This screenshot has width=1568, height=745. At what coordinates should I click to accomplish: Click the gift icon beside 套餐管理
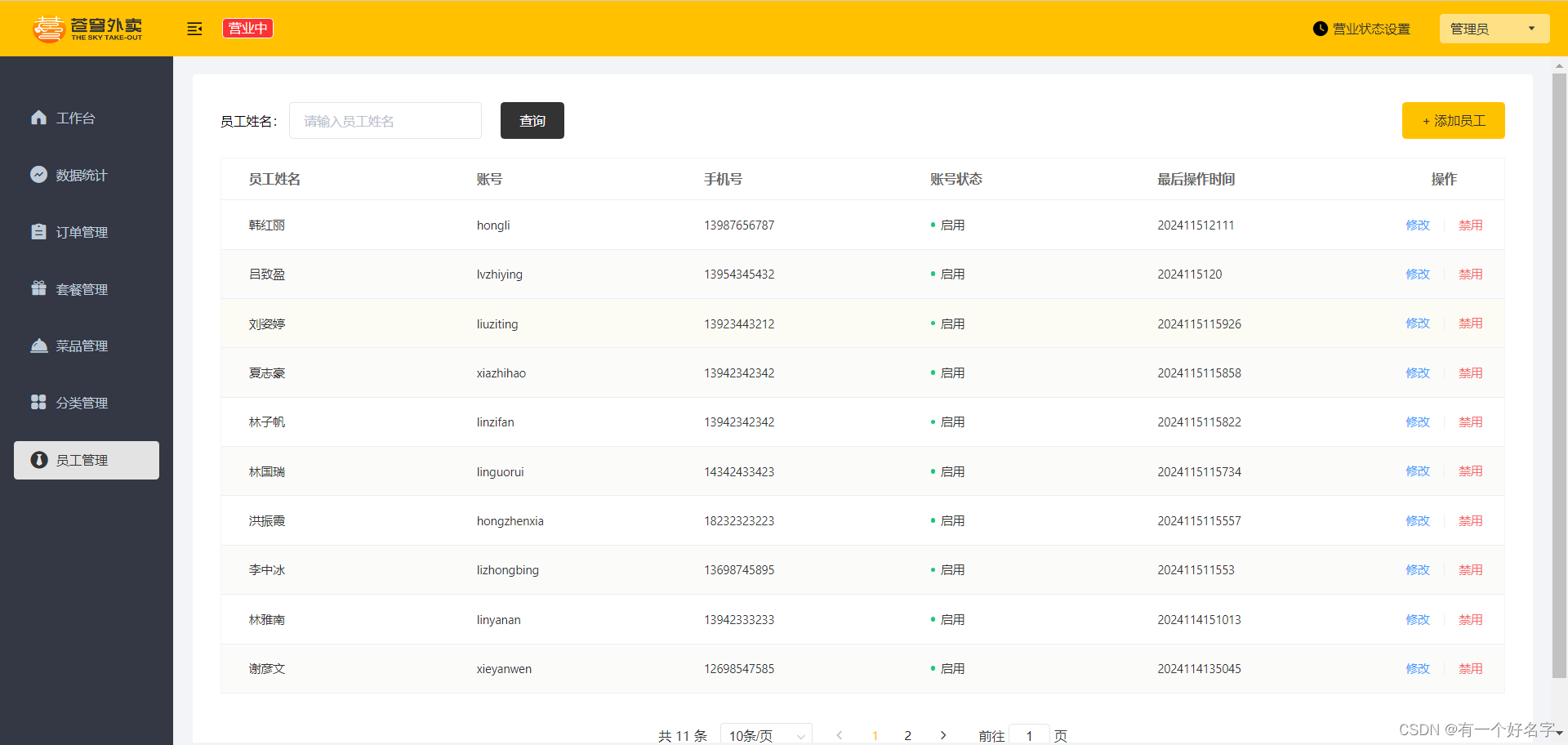click(x=38, y=288)
